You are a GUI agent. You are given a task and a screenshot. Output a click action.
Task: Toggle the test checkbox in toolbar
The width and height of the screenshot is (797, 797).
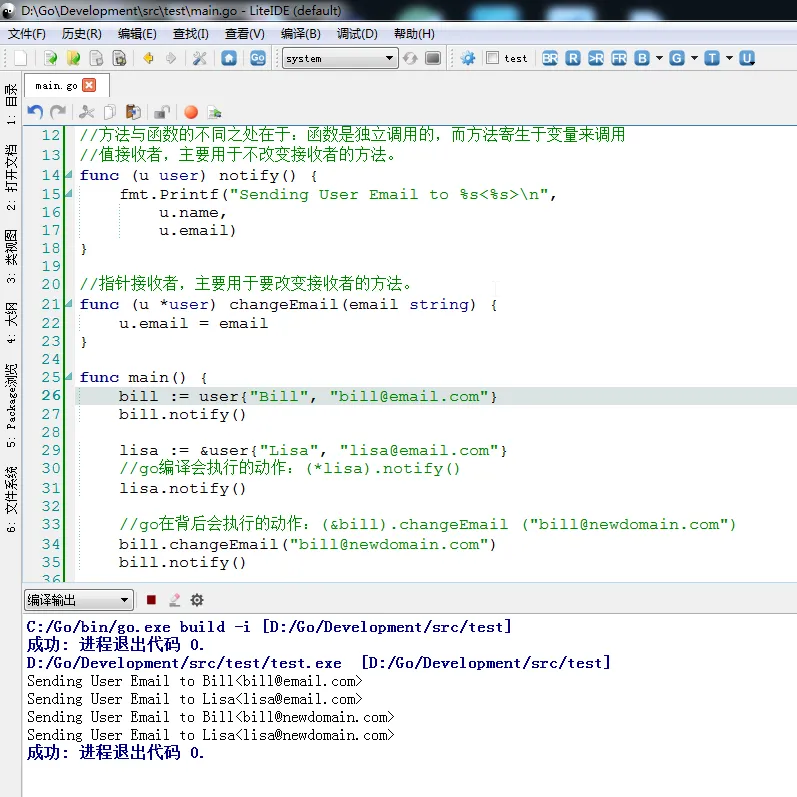pyautogui.click(x=492, y=58)
